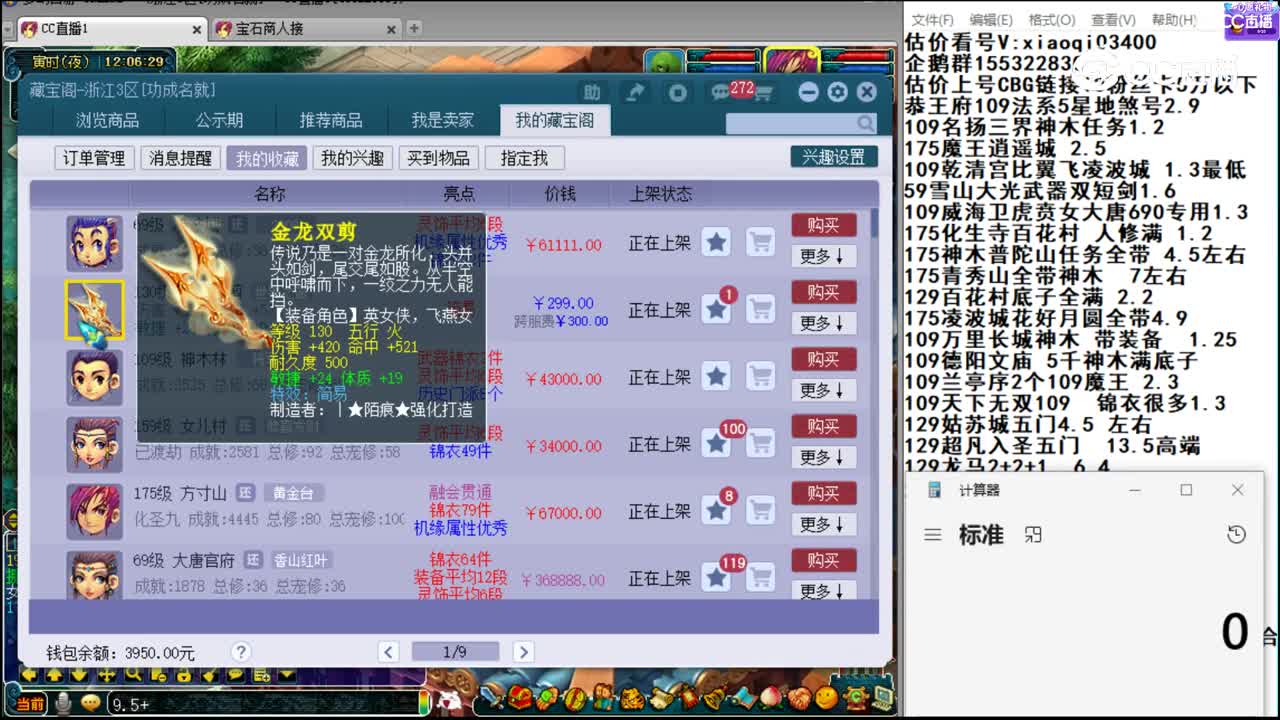Click the share arrow icon in title bar

(x=635, y=92)
